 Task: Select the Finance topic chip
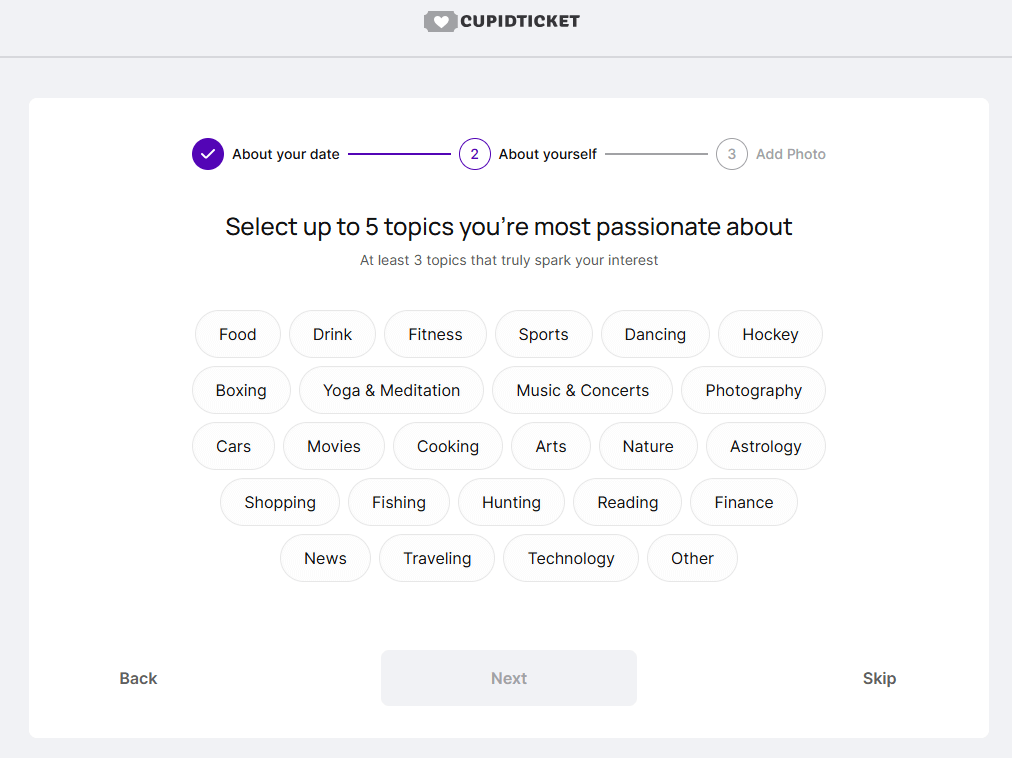[744, 502]
